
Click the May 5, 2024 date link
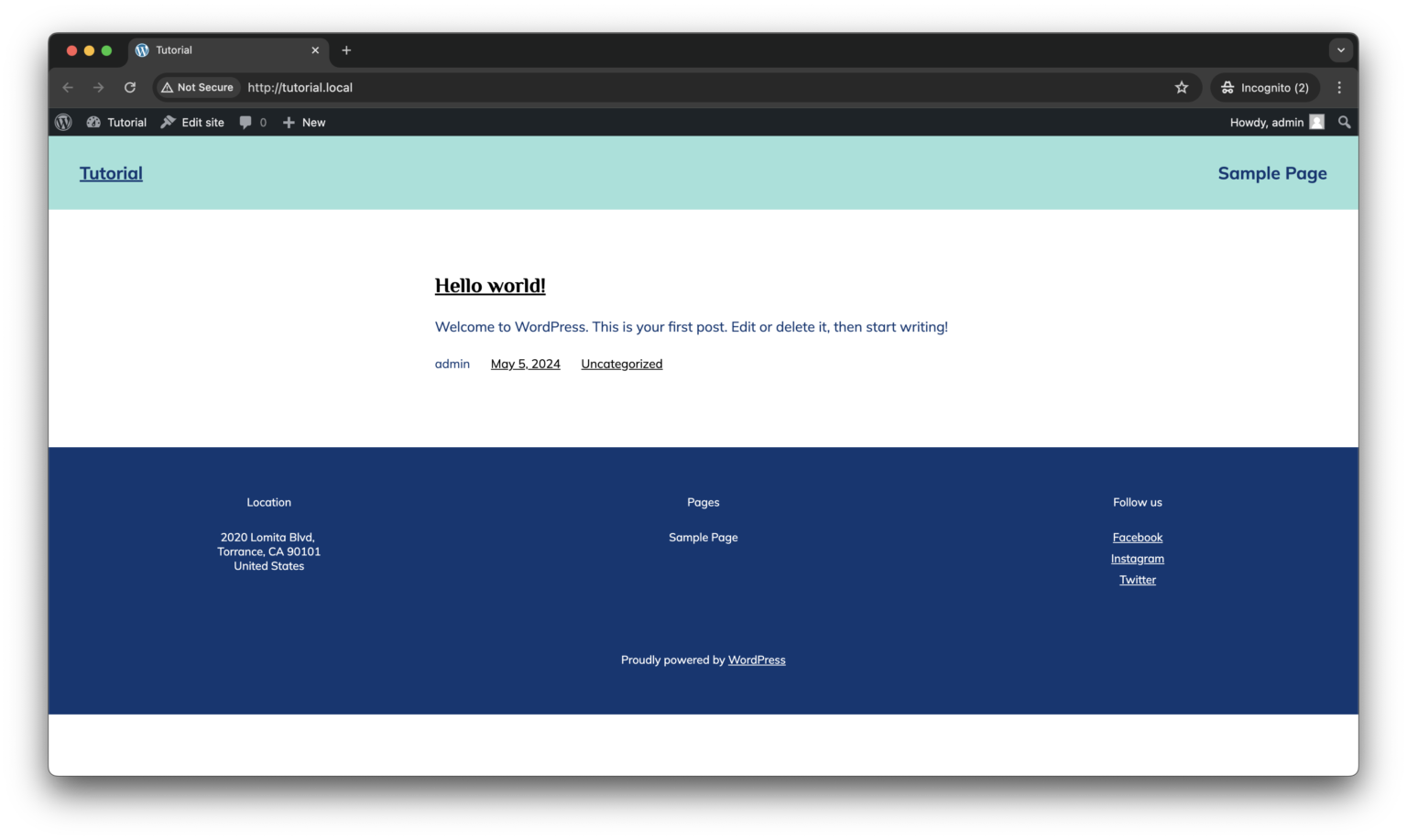(x=525, y=364)
